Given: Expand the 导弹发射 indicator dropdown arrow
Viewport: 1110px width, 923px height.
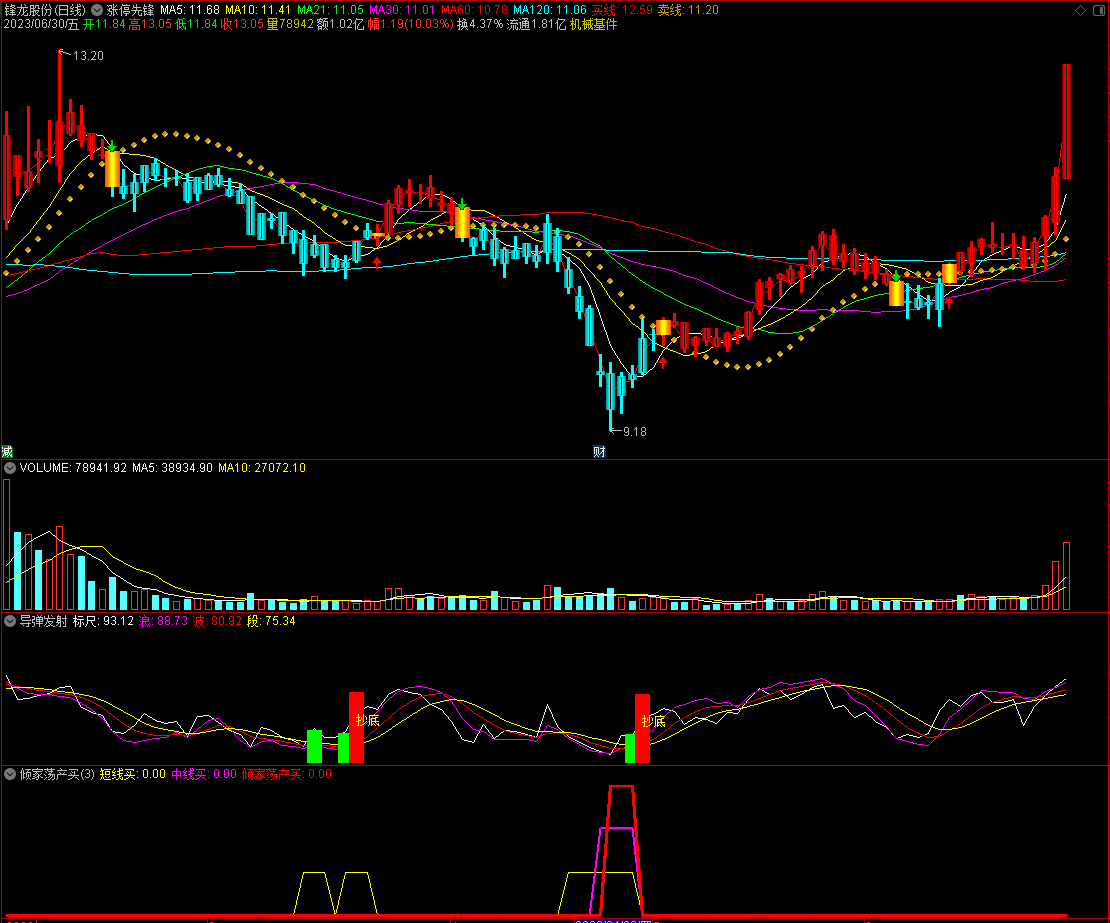Looking at the screenshot, I should coord(10,621).
